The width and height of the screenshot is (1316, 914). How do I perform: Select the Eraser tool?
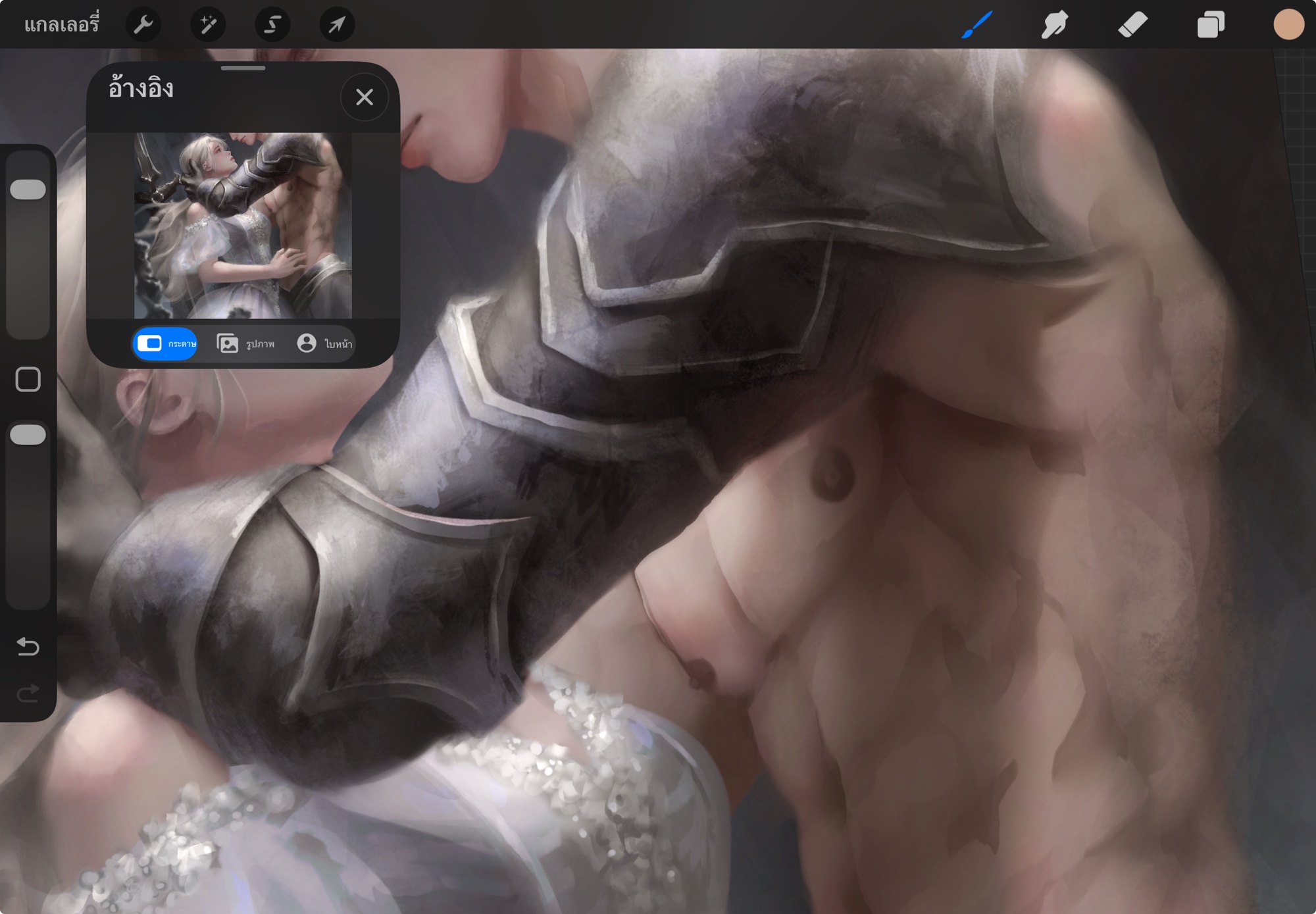[x=1132, y=25]
